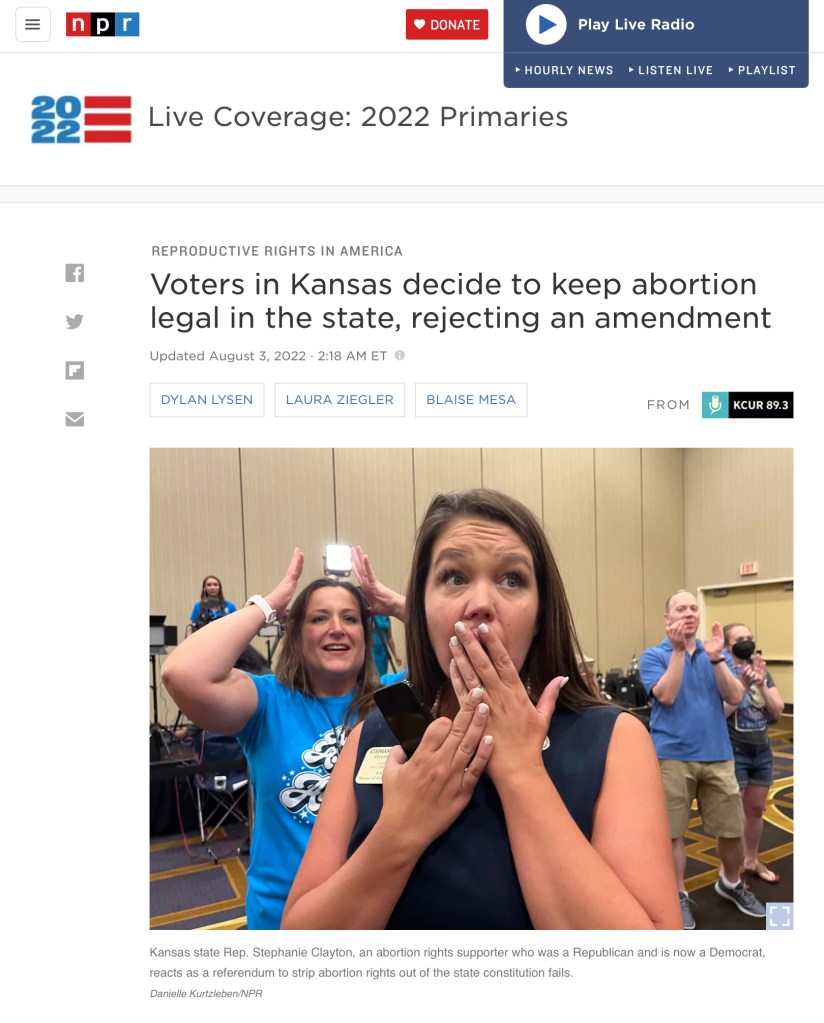Open author Blaise Mesa's page
The width and height of the screenshot is (824, 1023).
[x=471, y=399]
